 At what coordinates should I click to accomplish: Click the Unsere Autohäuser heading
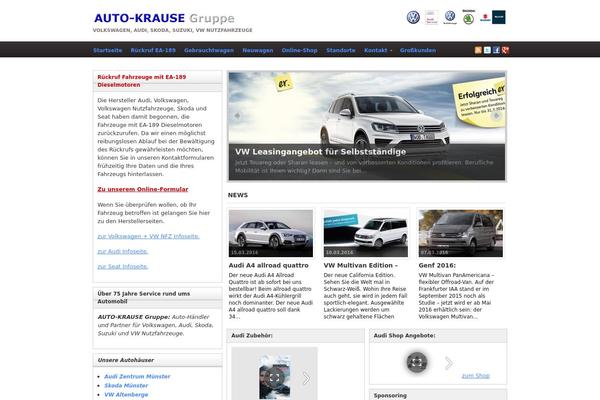tap(126, 360)
